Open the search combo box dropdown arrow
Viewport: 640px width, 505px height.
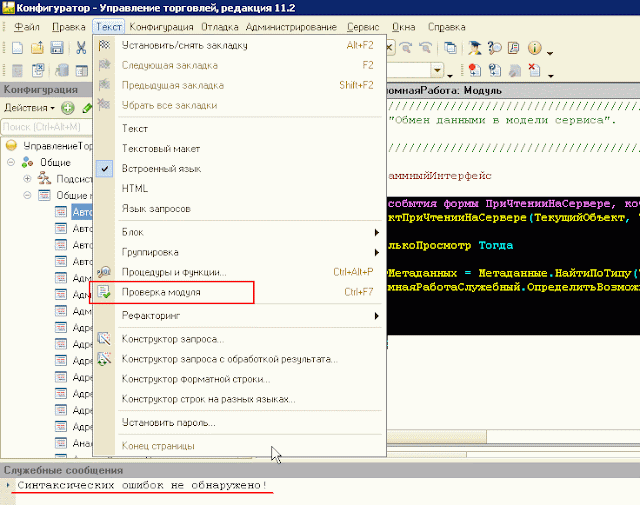[438, 70]
